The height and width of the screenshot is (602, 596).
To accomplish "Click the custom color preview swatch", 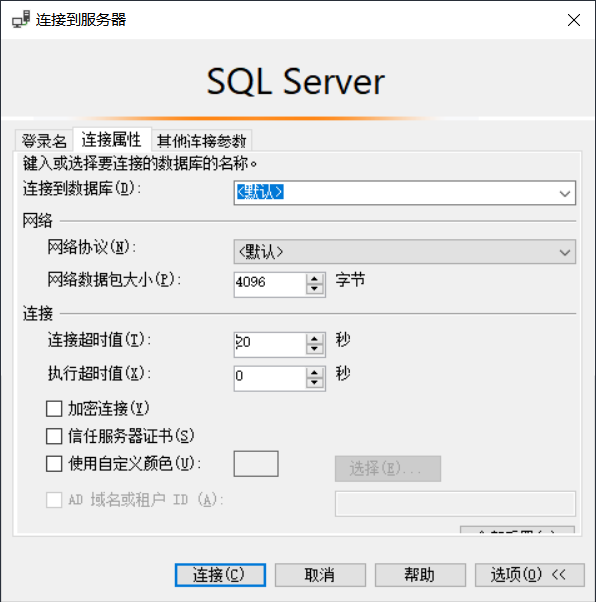I will (256, 464).
